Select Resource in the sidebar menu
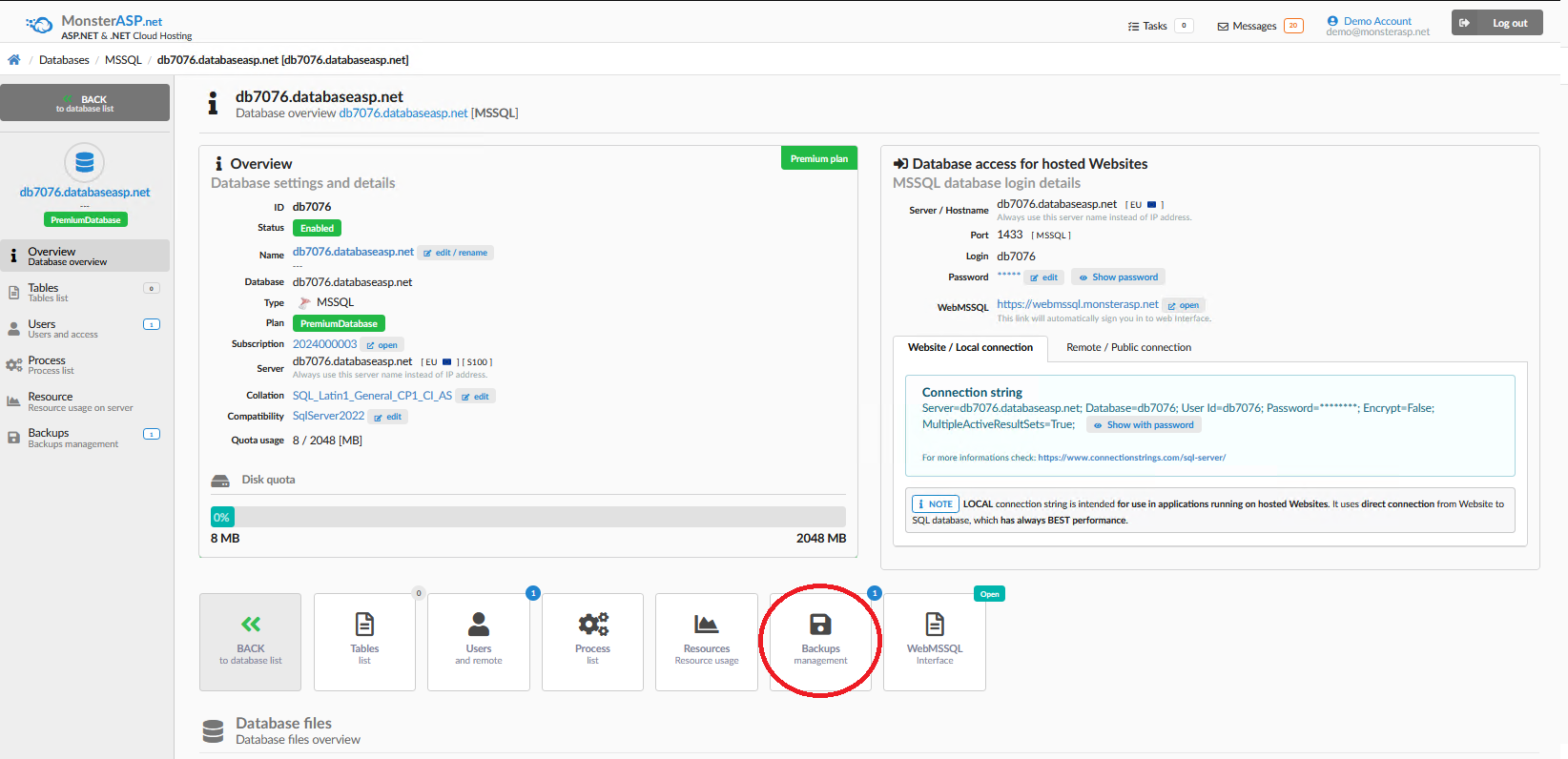 [x=85, y=401]
